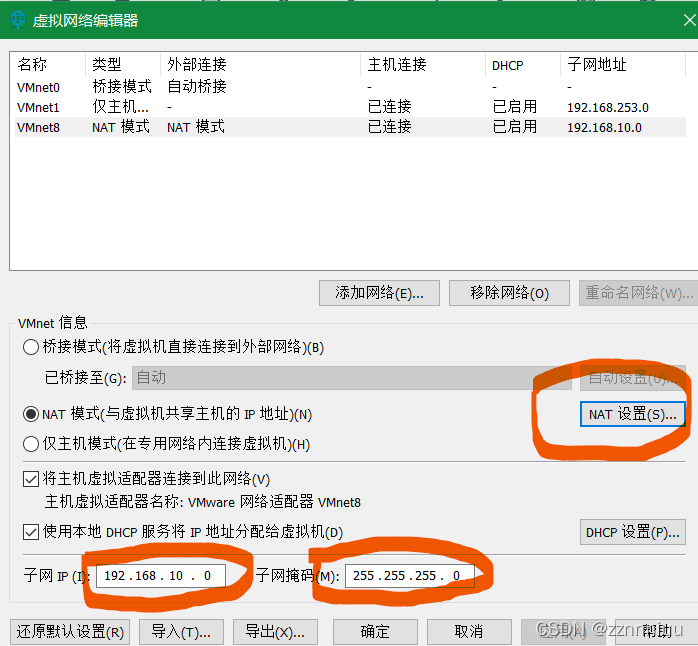698x646 pixels.
Task: Toggle 将主机虚拟适配器连接到此网络 checkbox
Action: pyautogui.click(x=31, y=479)
